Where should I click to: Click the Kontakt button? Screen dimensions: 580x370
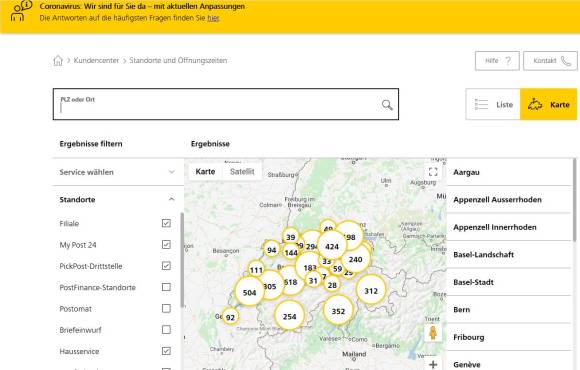pyautogui.click(x=550, y=61)
